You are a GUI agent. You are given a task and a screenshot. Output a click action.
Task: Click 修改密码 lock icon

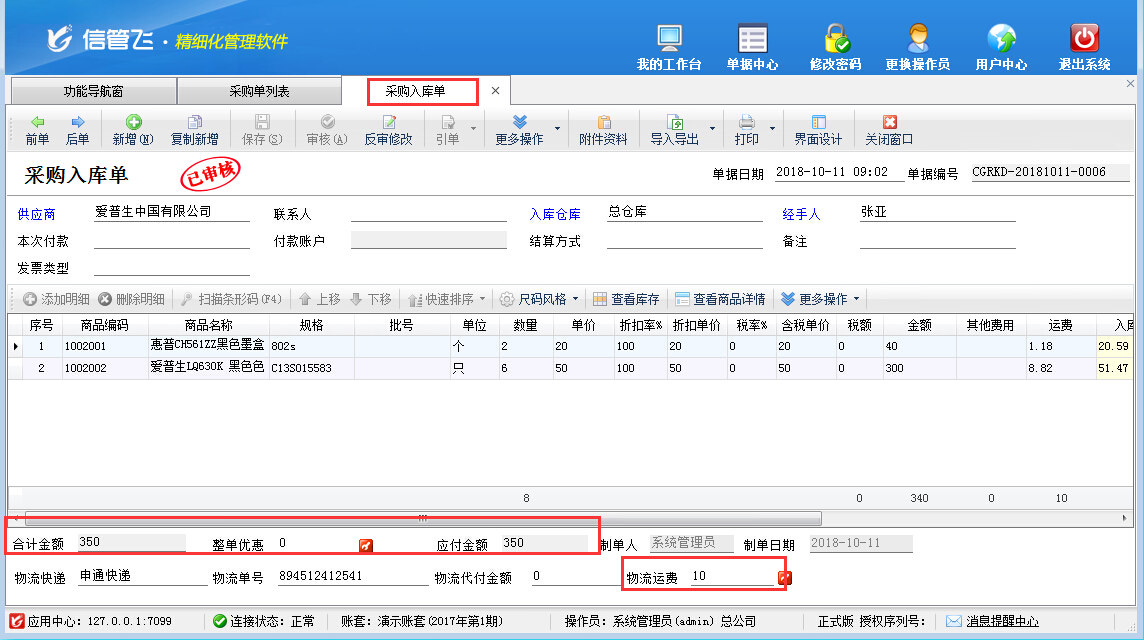point(835,46)
